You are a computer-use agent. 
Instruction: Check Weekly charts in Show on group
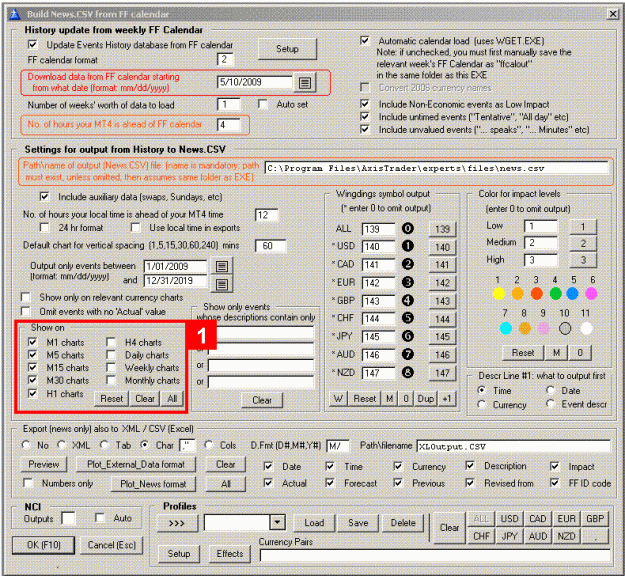click(111, 367)
